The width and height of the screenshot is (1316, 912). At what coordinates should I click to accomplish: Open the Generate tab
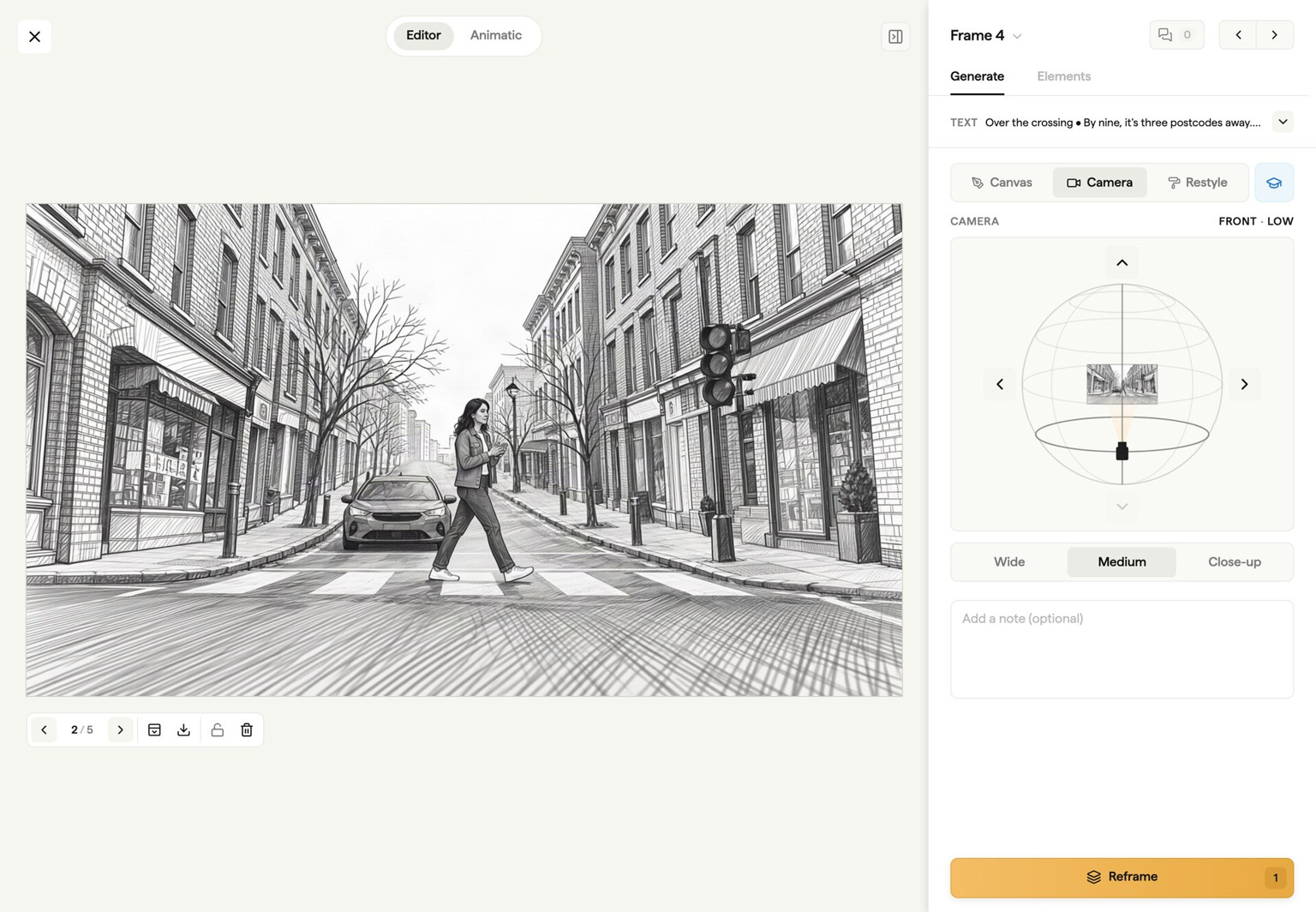977,76
